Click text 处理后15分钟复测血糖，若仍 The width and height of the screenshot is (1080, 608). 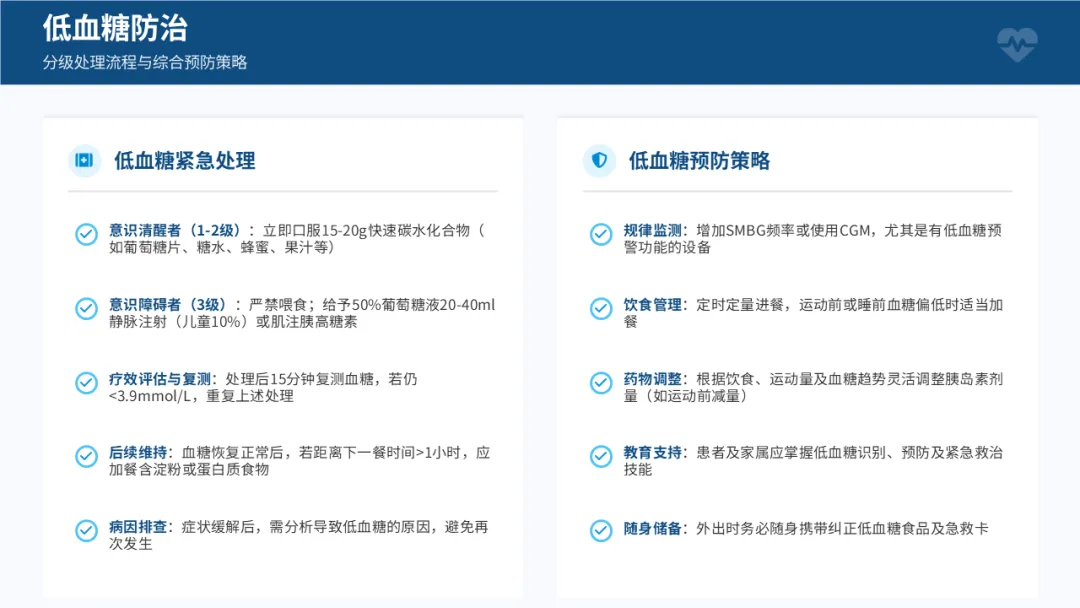(321, 379)
